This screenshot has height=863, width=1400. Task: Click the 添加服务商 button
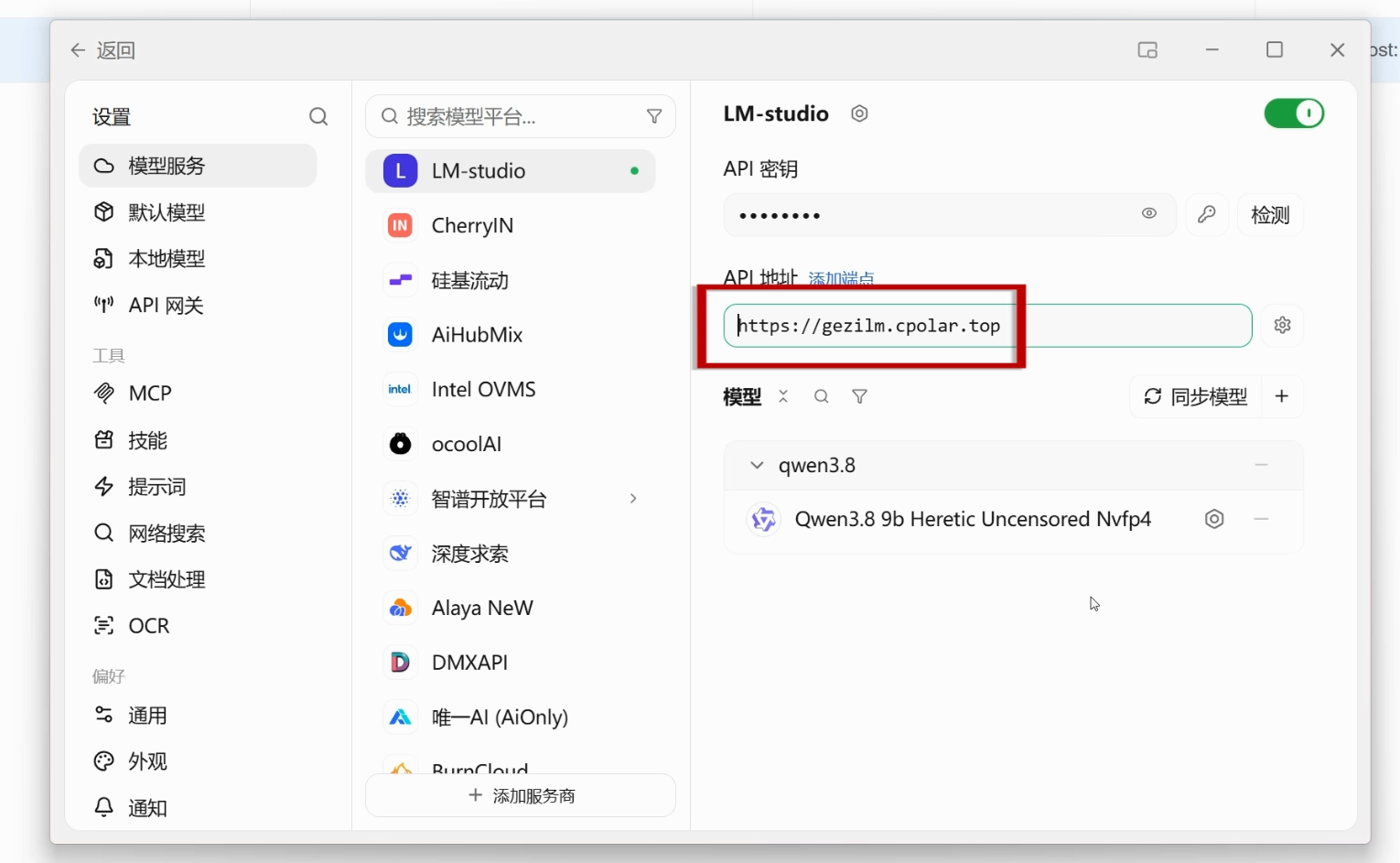(521, 795)
